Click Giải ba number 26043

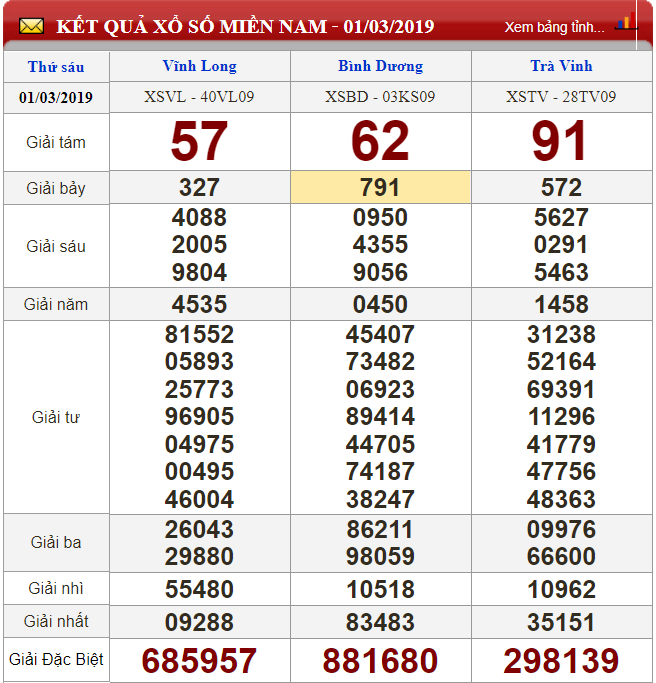coord(199,530)
